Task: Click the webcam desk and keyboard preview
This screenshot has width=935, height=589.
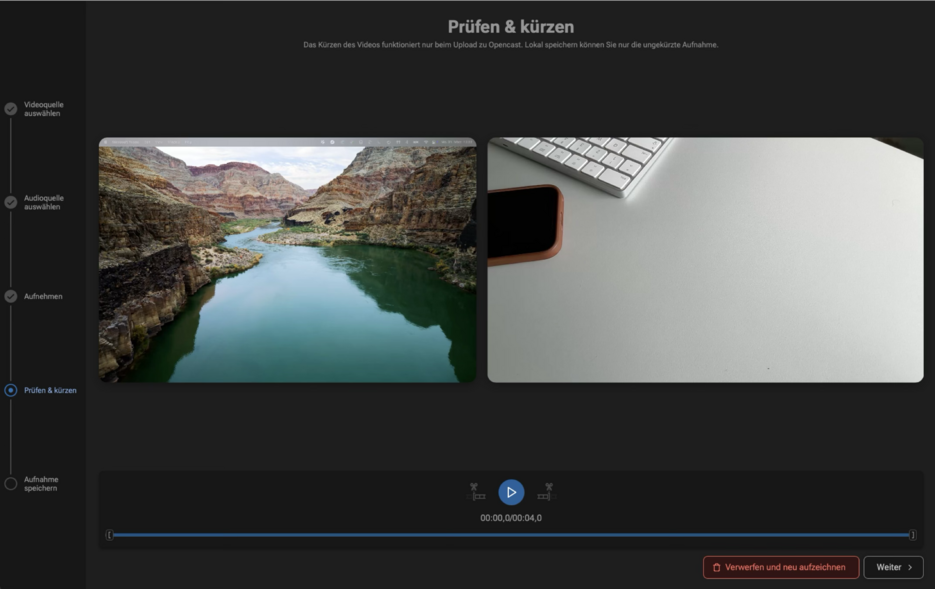Action: [x=705, y=260]
